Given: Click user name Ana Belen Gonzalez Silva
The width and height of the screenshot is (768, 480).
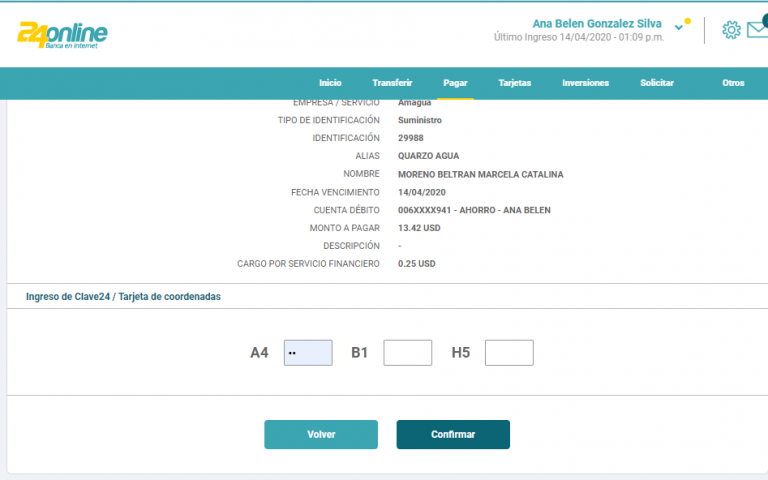Looking at the screenshot, I should pos(596,23).
